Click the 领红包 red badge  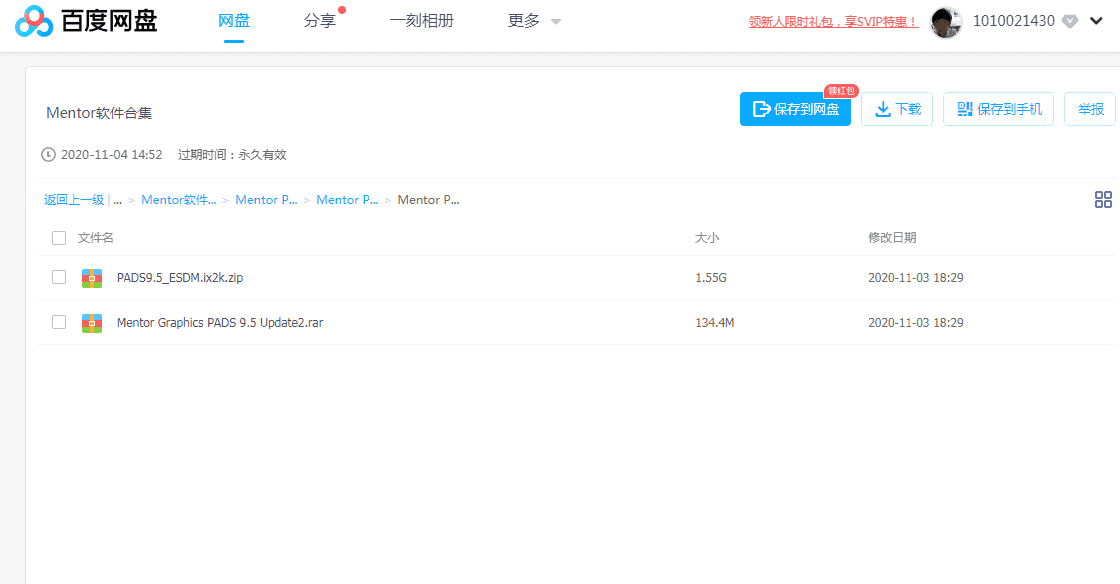tap(841, 91)
